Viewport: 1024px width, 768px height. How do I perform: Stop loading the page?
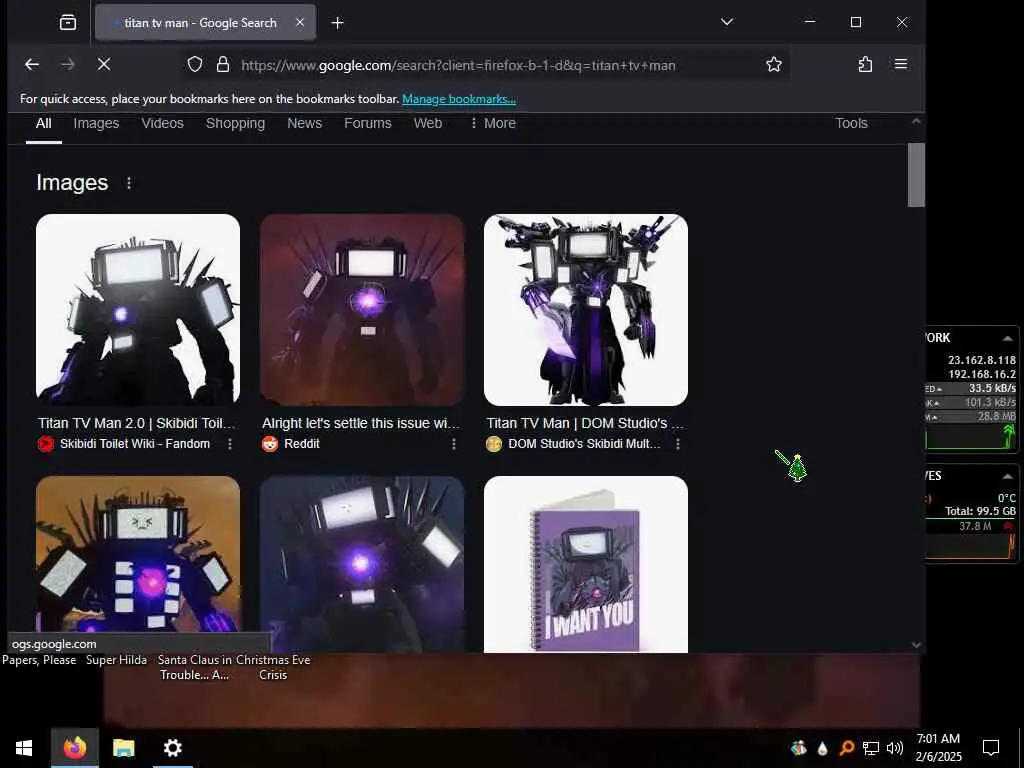click(x=104, y=64)
